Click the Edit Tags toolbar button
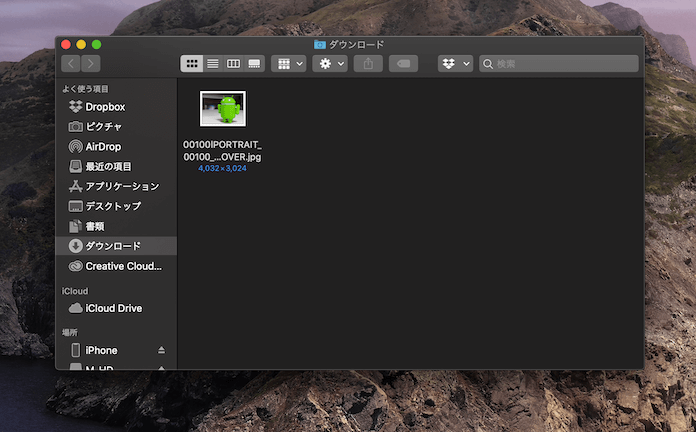 (403, 63)
